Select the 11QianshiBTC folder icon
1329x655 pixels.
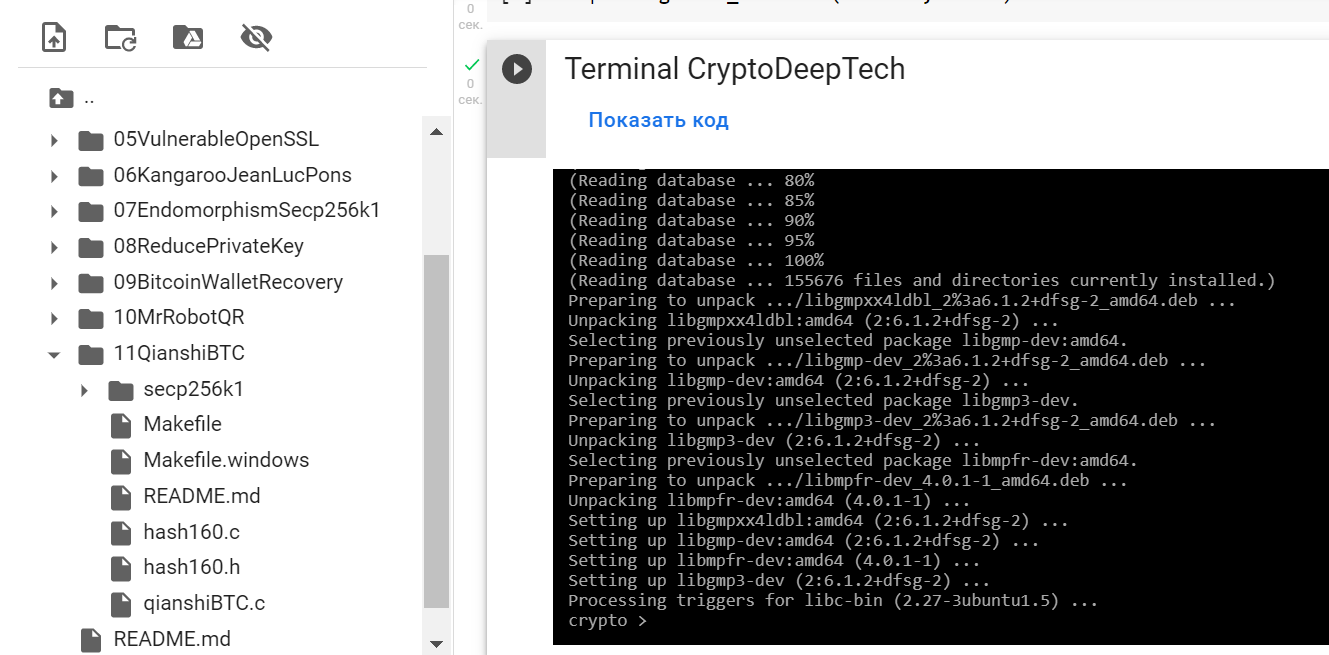[91, 354]
